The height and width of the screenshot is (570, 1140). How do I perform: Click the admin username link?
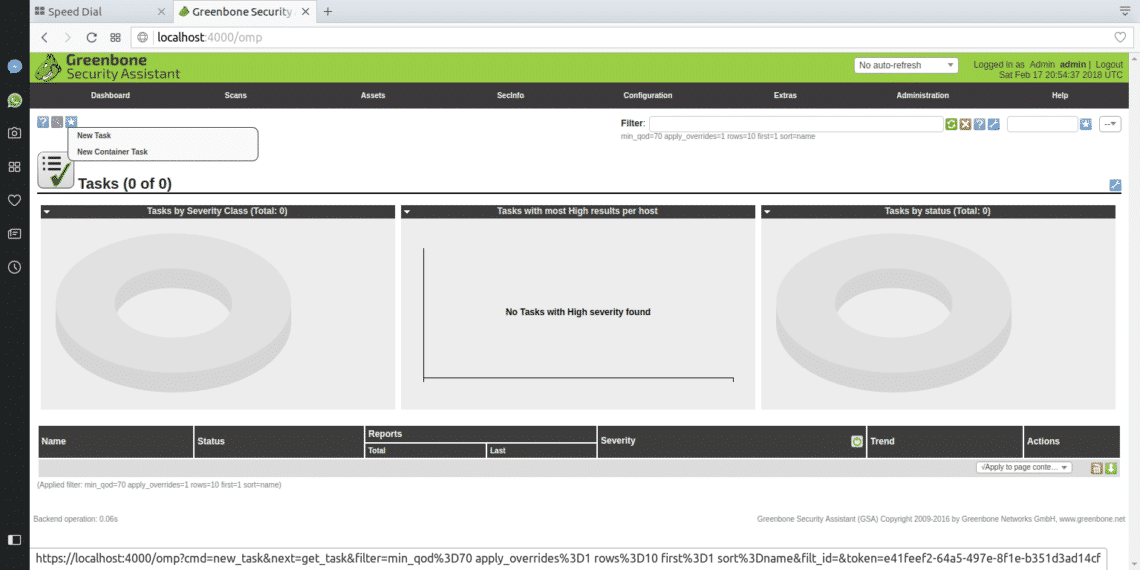pyautogui.click(x=1073, y=65)
